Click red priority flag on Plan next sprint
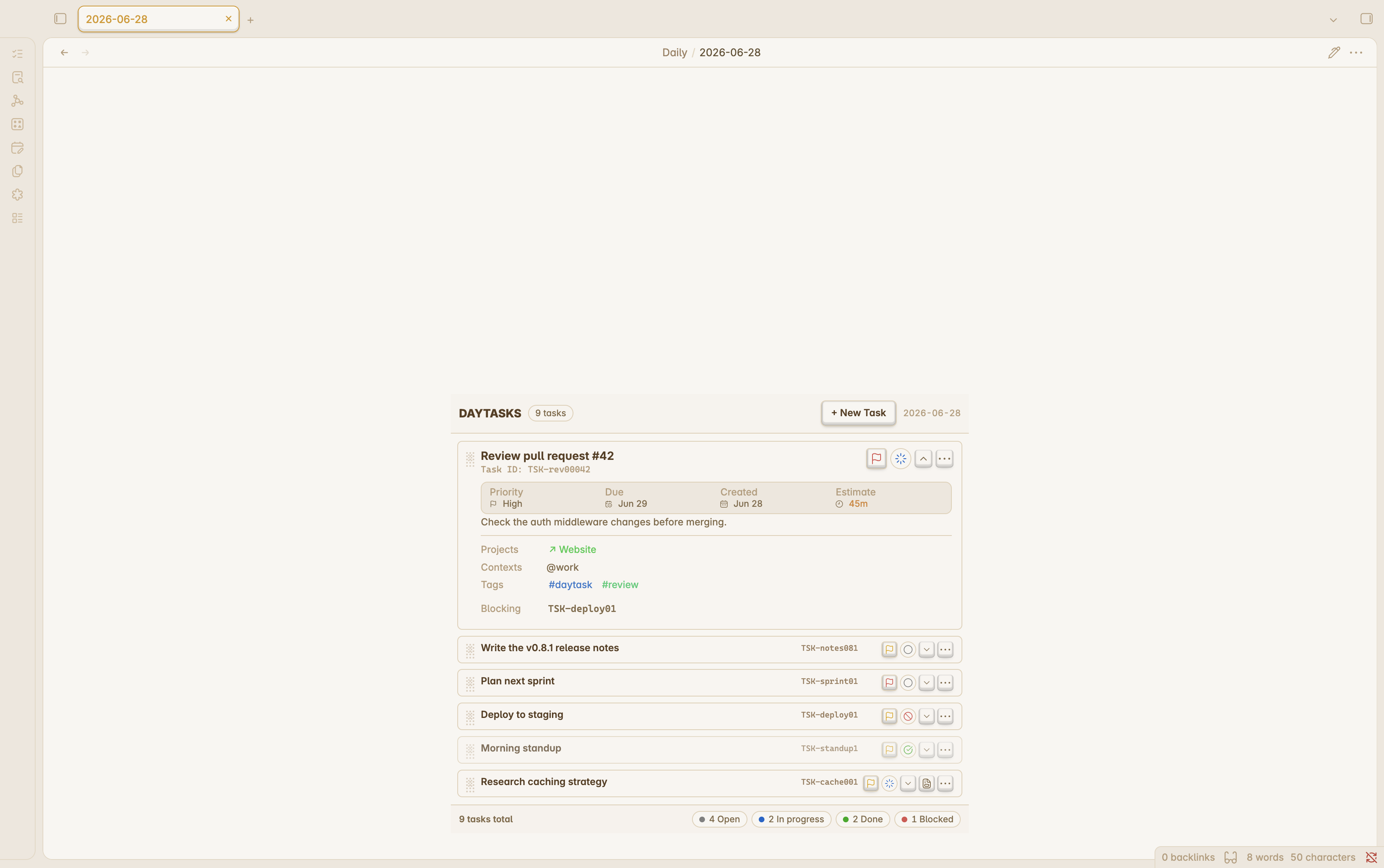The image size is (1384, 868). 889,683
